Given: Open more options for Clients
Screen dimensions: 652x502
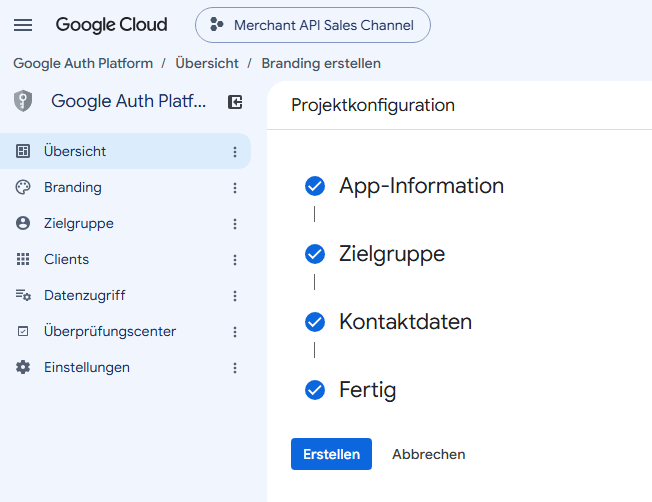Looking at the screenshot, I should (235, 260).
